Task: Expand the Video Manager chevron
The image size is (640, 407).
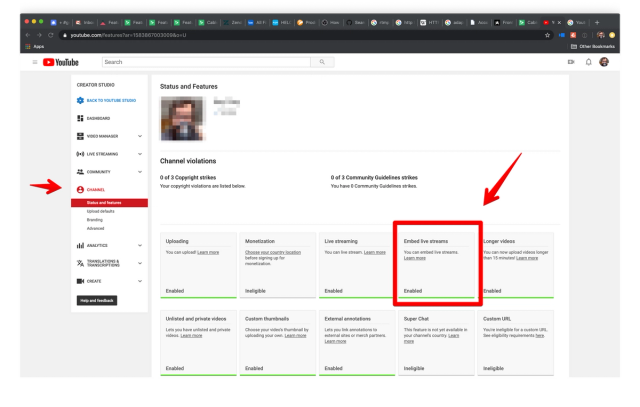Action: pos(140,136)
